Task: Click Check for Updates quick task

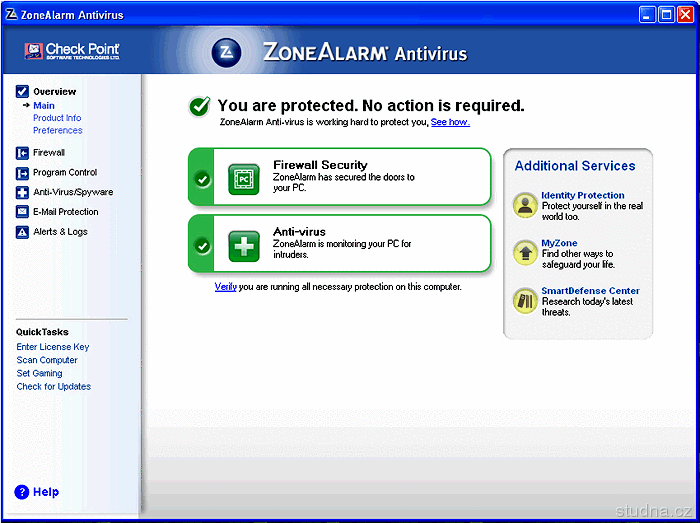Action: click(x=54, y=386)
